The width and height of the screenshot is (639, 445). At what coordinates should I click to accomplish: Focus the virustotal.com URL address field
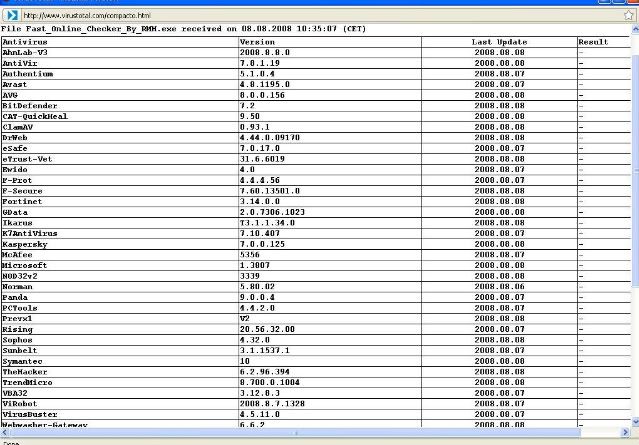pos(322,15)
